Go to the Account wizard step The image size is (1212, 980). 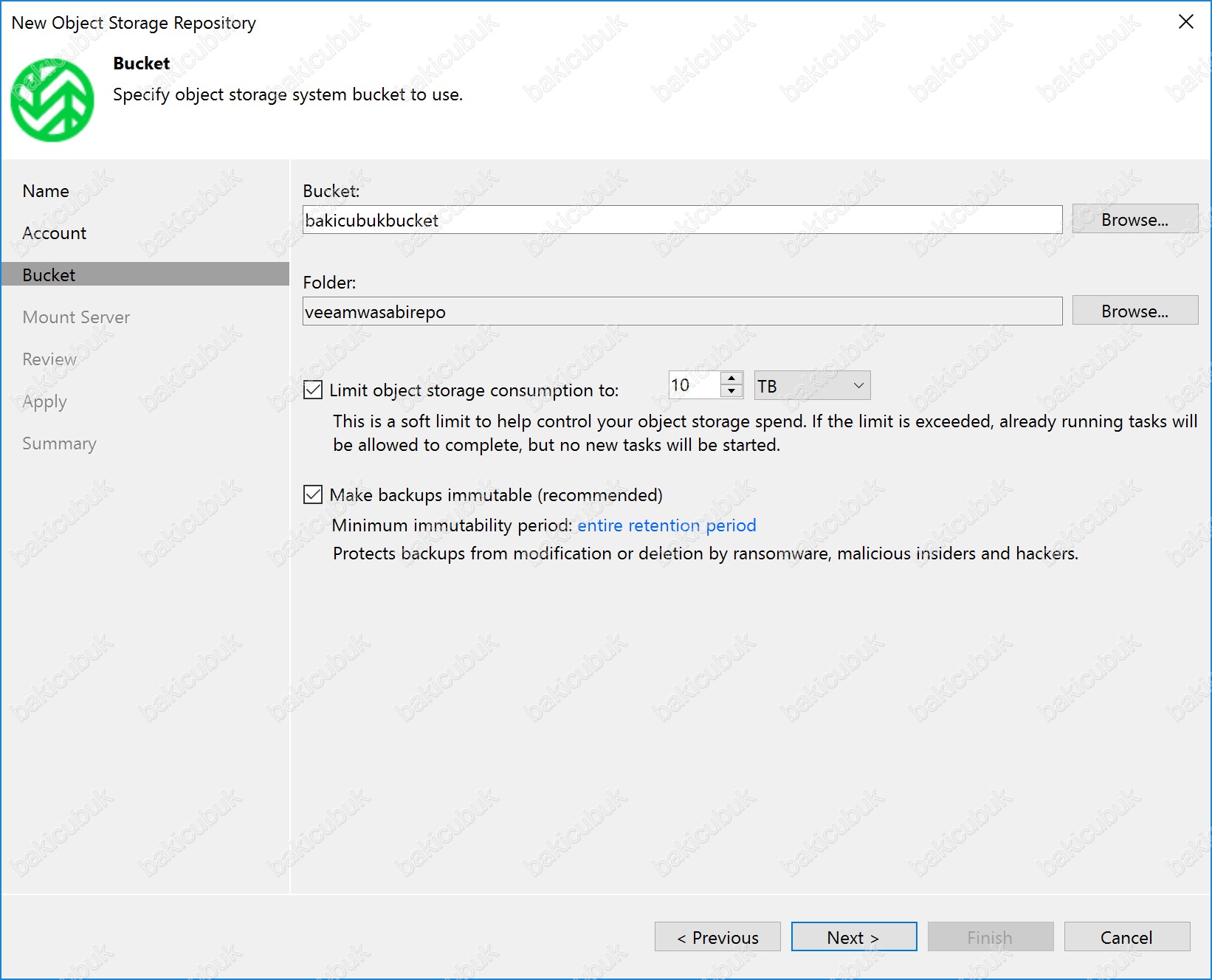click(55, 233)
